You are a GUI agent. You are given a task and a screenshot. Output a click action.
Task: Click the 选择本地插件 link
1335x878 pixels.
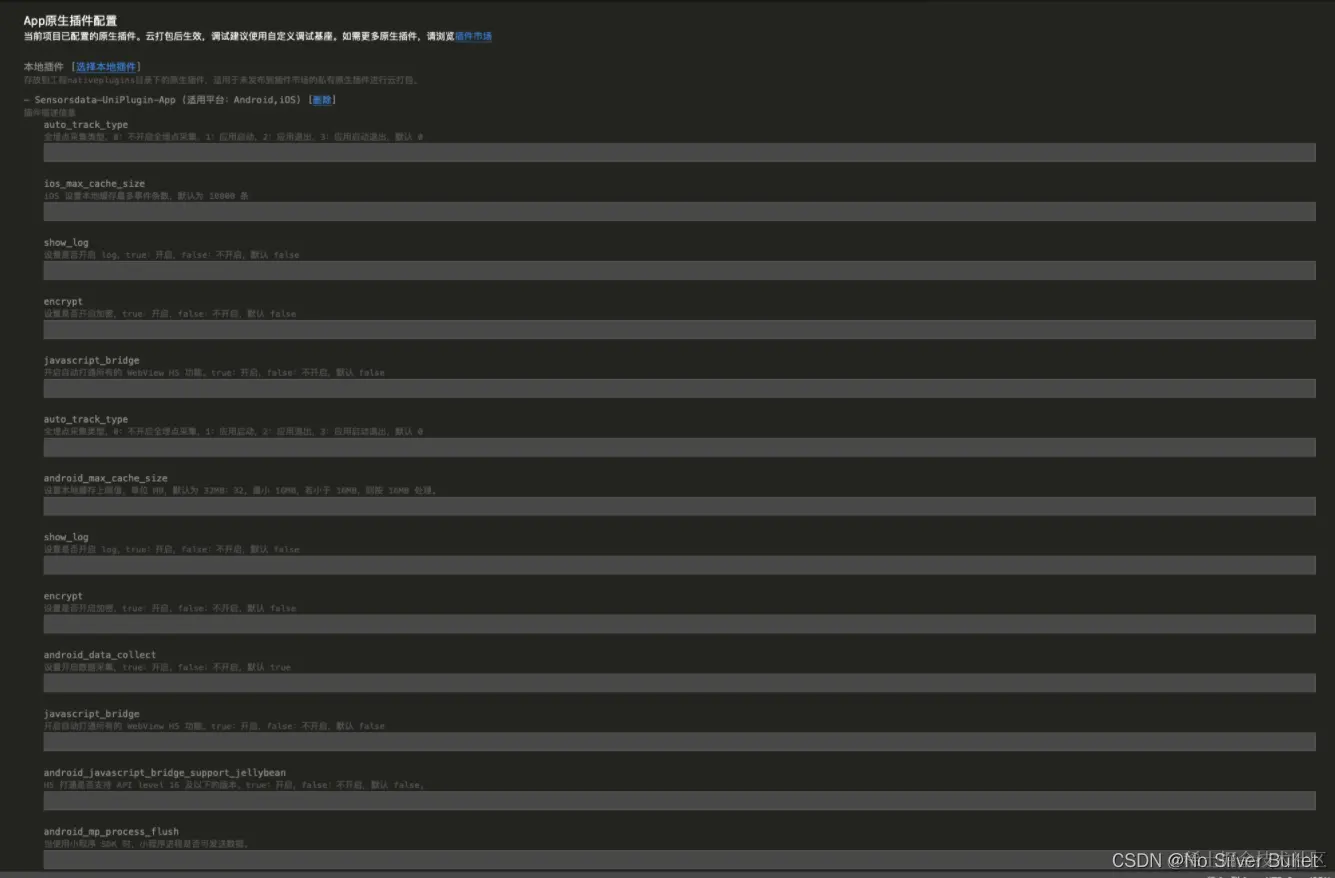tap(106, 67)
